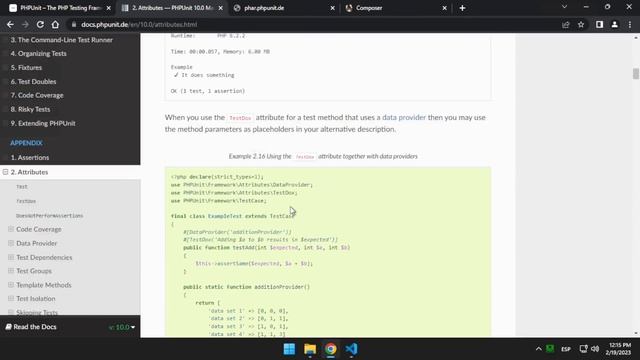
Task: Open the browser home page
Action: click(x=55, y=24)
